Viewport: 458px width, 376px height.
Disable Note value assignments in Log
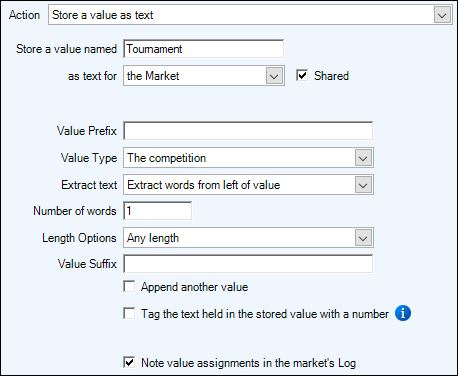click(129, 362)
